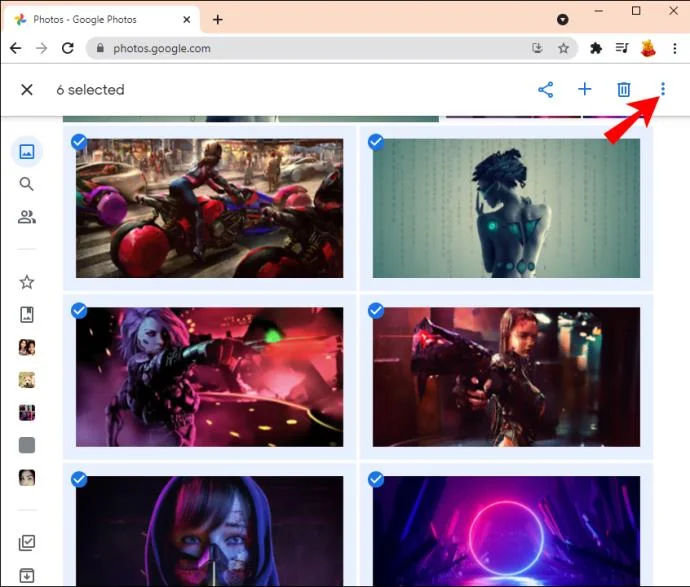Click the tab search dropdown circle
Viewport: 690px width, 587px height.
[562, 19]
